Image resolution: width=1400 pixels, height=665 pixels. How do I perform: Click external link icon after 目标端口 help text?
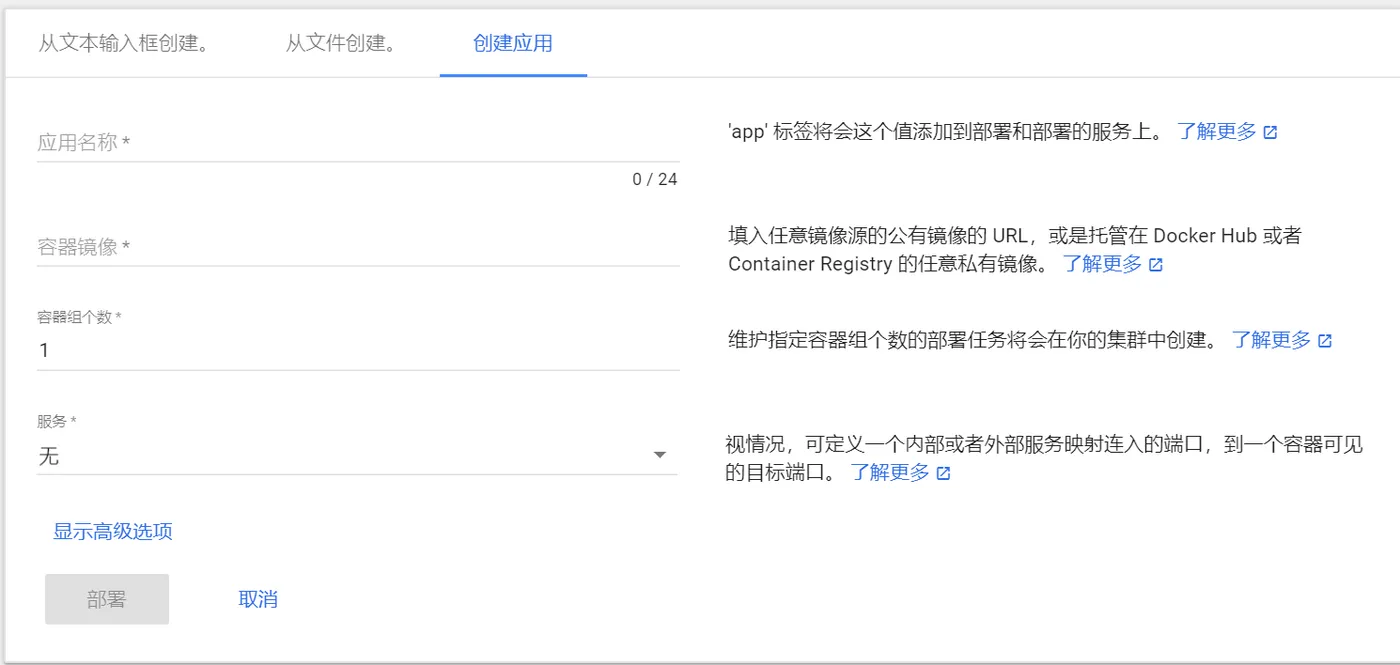pyautogui.click(x=943, y=473)
